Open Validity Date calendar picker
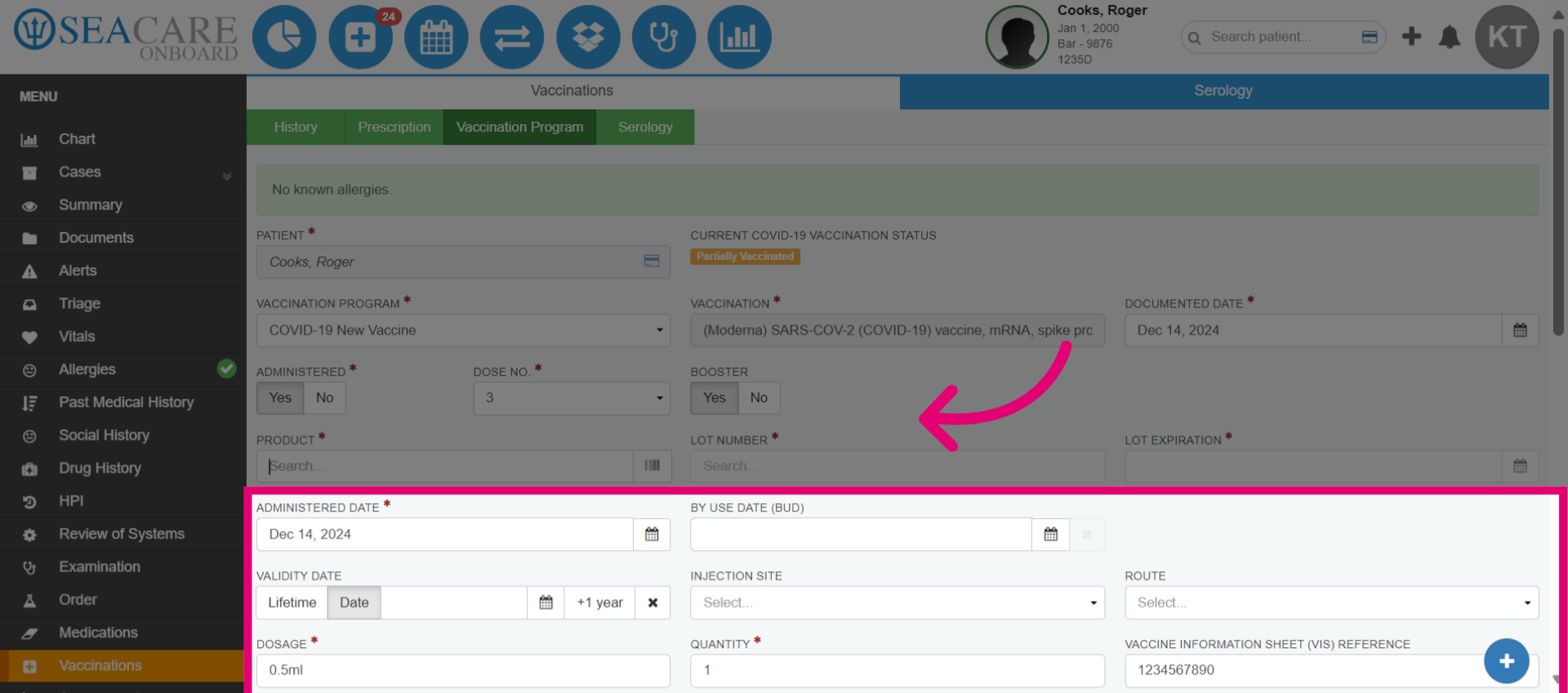 pyautogui.click(x=546, y=602)
